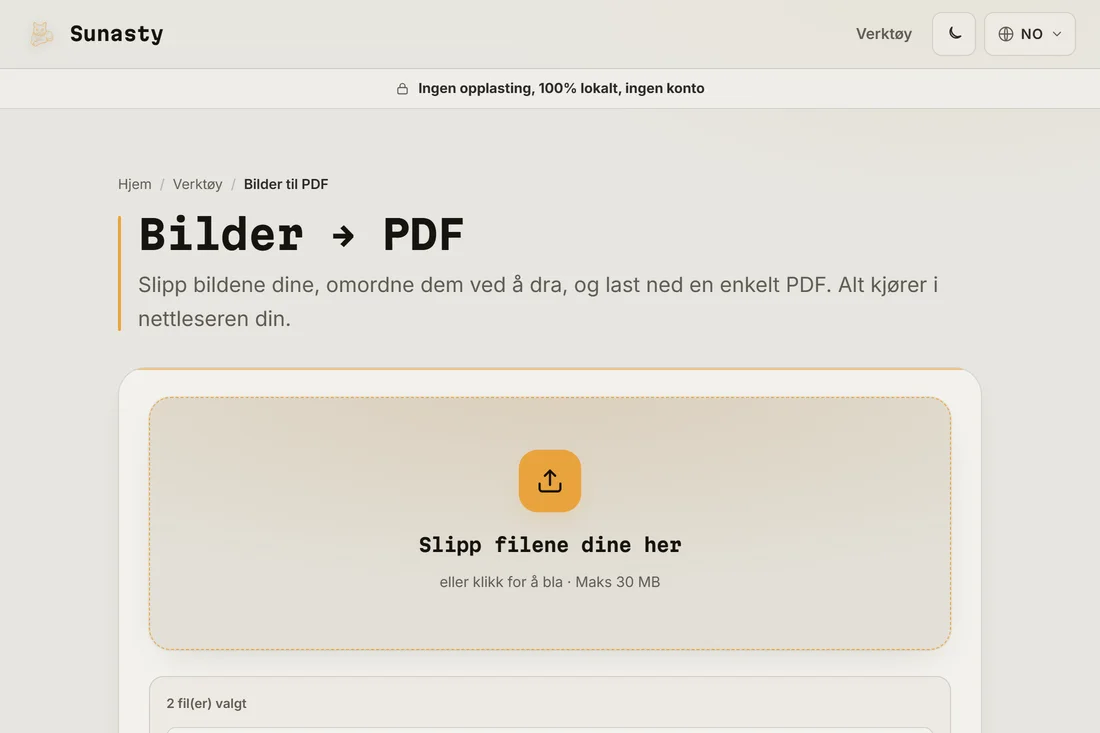Open the Verktøy navigation link
This screenshot has height=733, width=1100.
click(883, 34)
